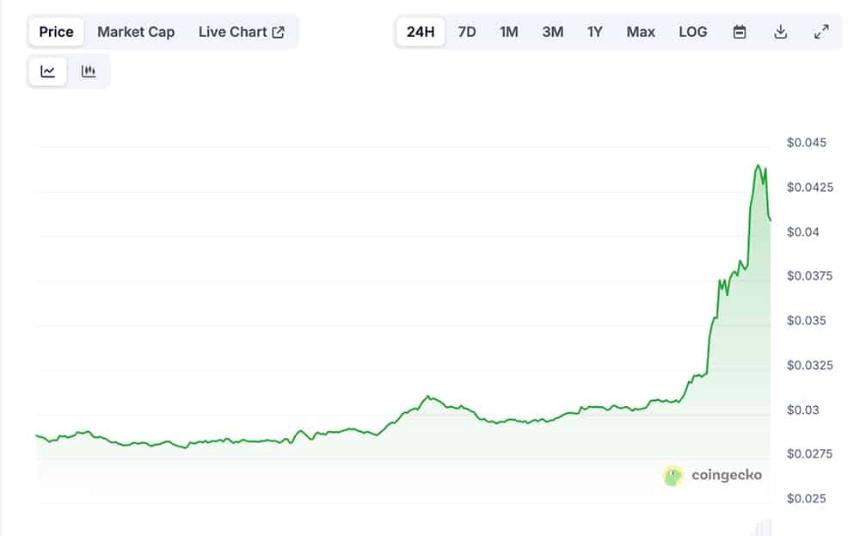
Task: Select the 24H time range
Action: point(420,32)
